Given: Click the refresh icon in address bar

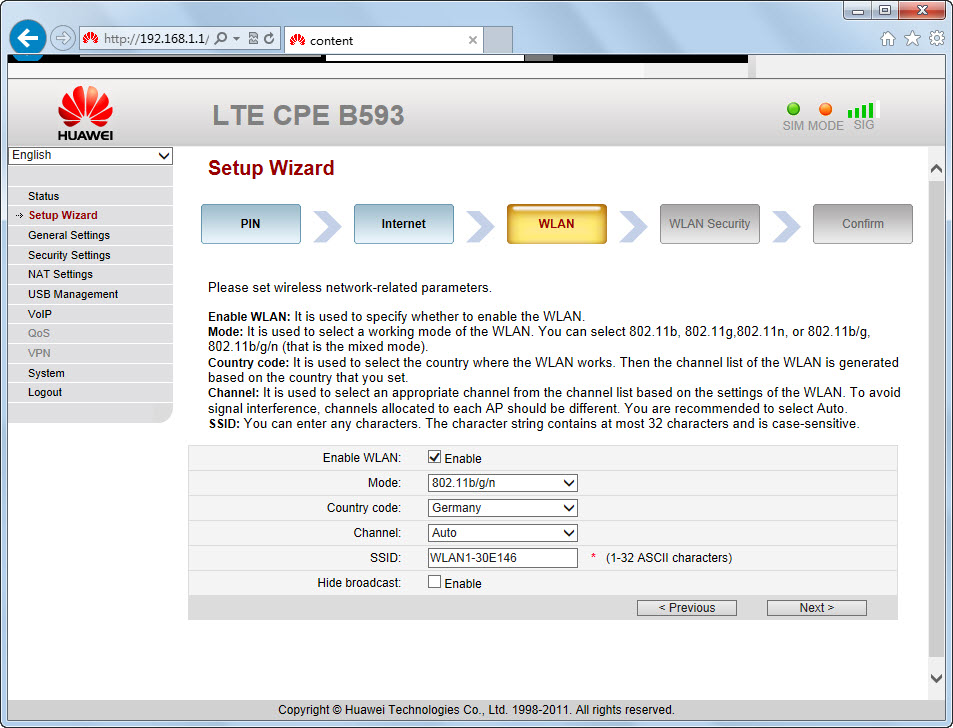Looking at the screenshot, I should [269, 39].
